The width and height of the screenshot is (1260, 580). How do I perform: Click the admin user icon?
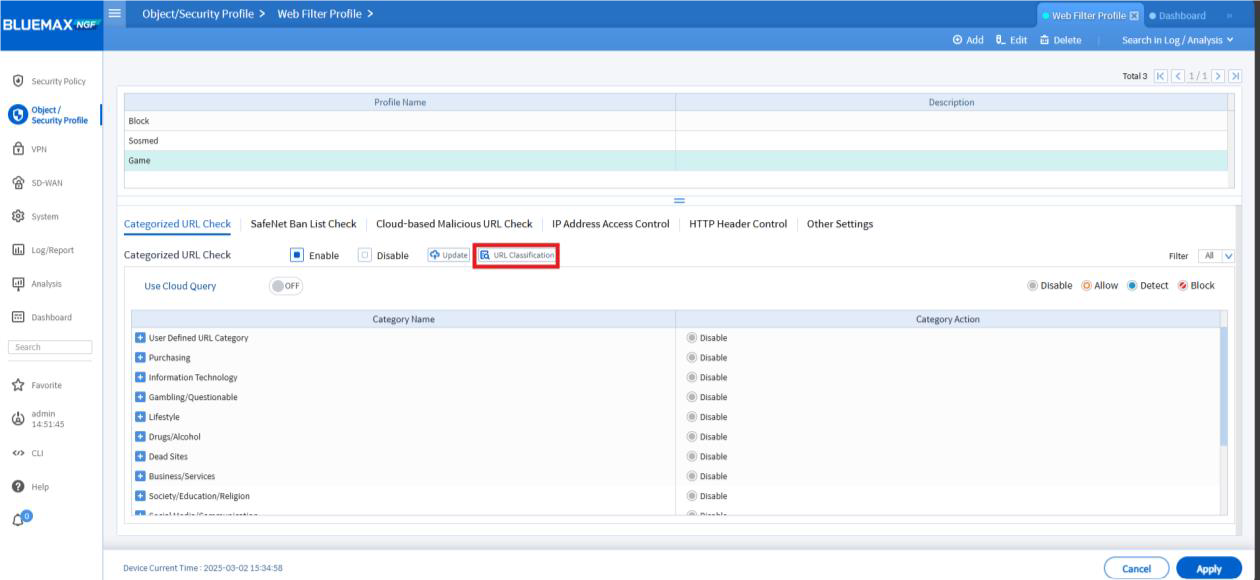coord(18,419)
